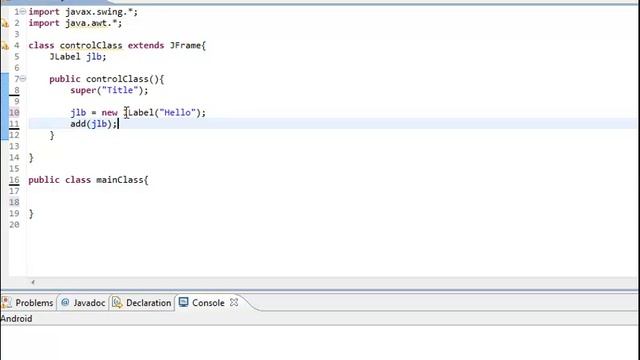Click the 'new' keyword on line 10

109,113
